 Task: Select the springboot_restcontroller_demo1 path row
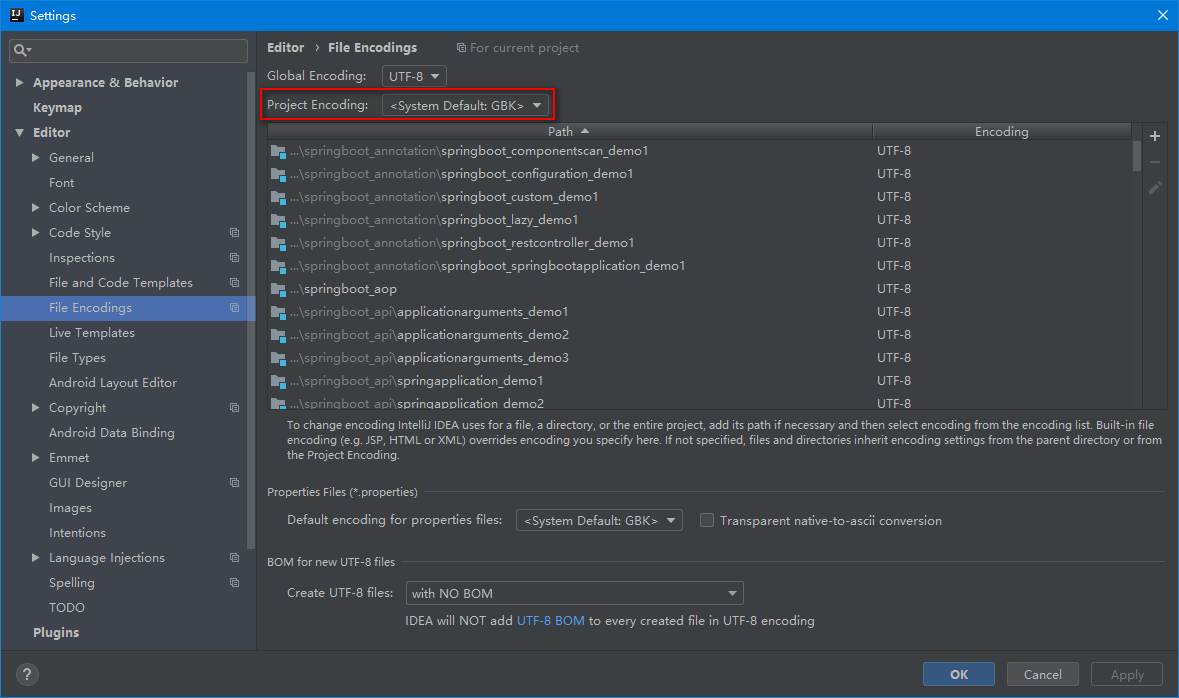699,243
